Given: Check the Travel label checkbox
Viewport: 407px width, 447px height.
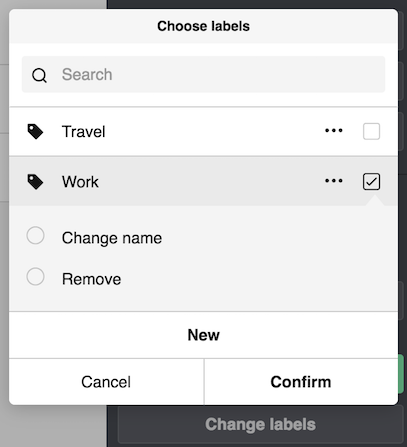Looking at the screenshot, I should tap(371, 131).
